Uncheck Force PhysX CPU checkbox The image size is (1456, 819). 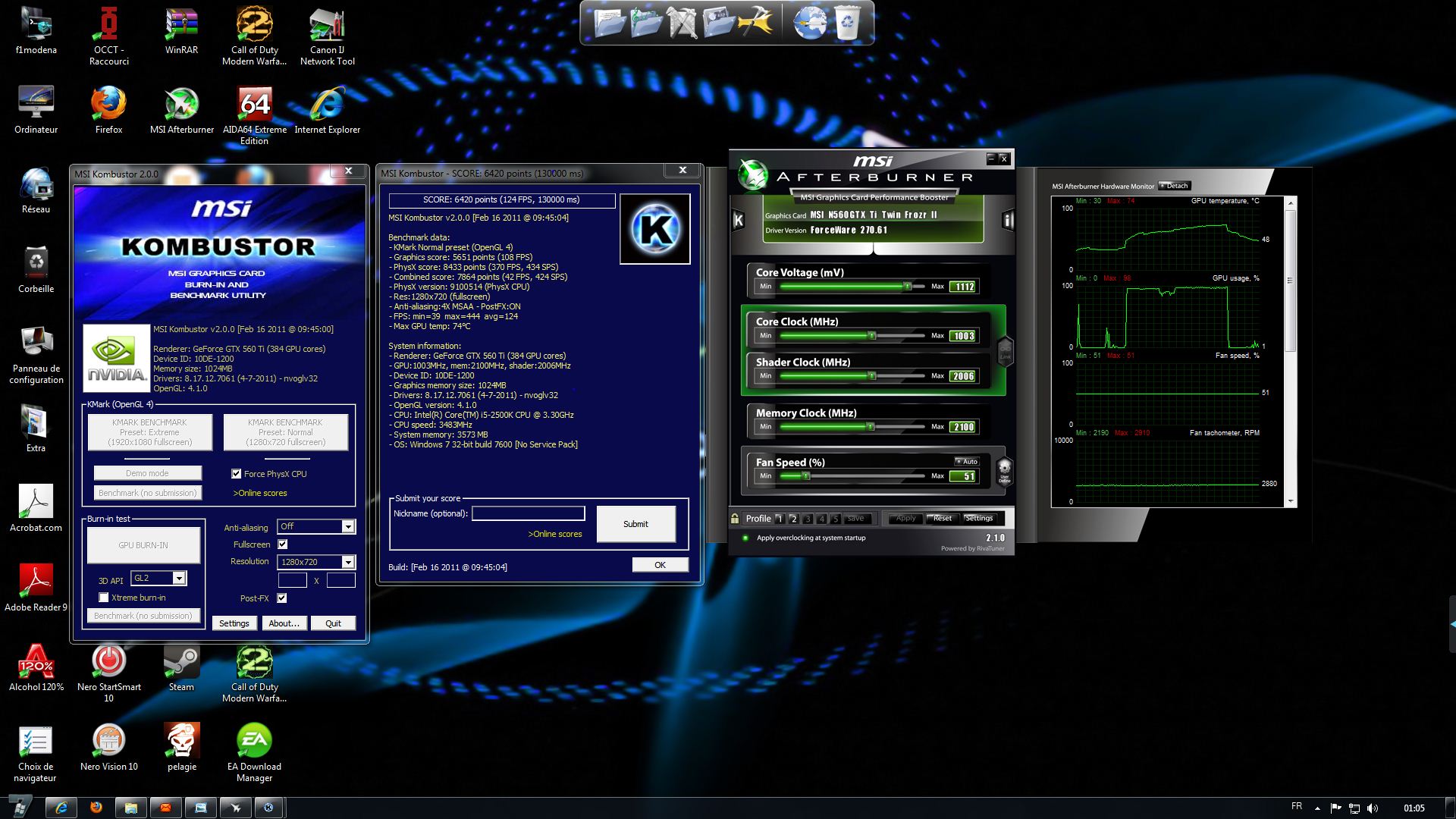[237, 474]
